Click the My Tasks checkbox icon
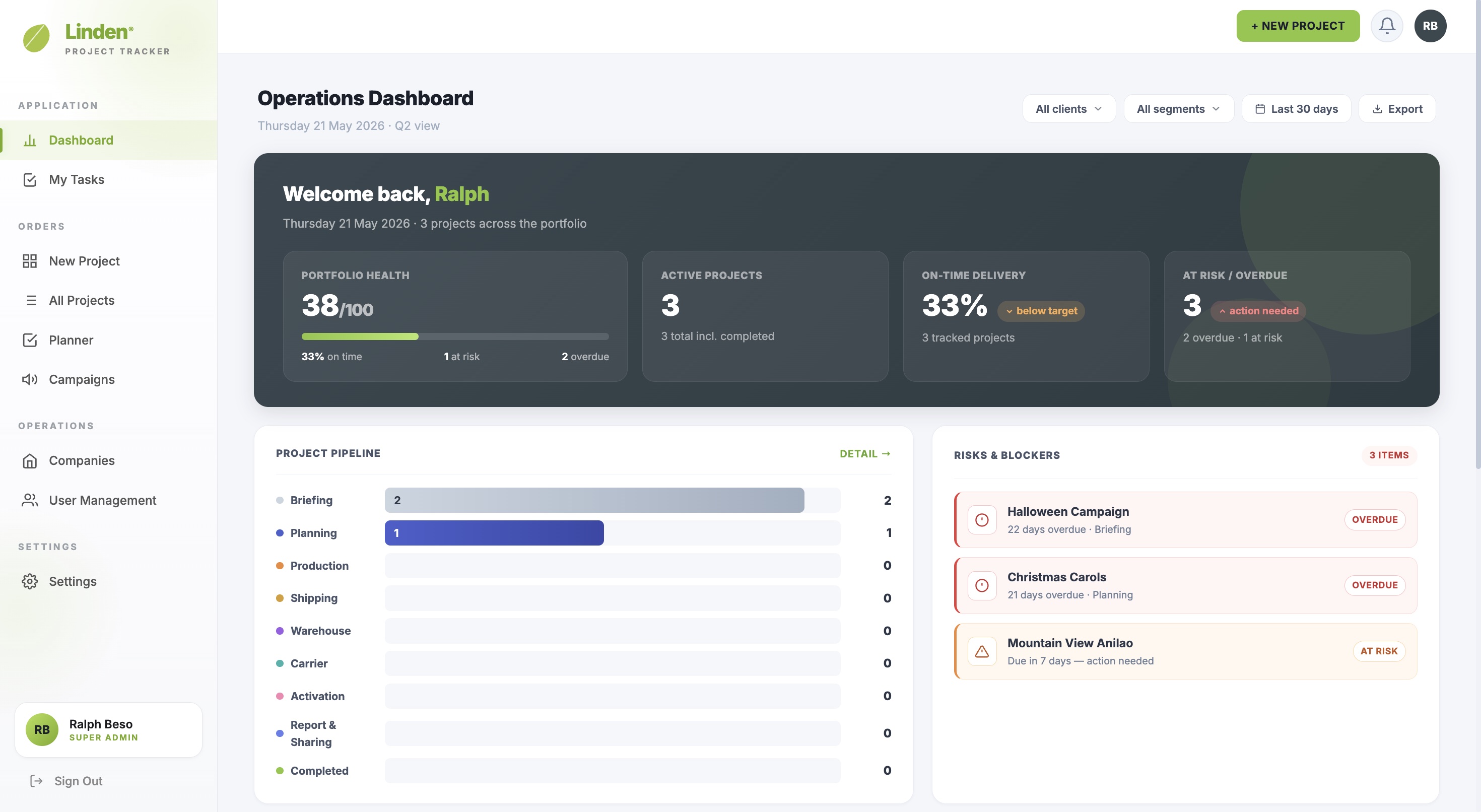Image resolution: width=1481 pixels, height=812 pixels. pyautogui.click(x=30, y=179)
